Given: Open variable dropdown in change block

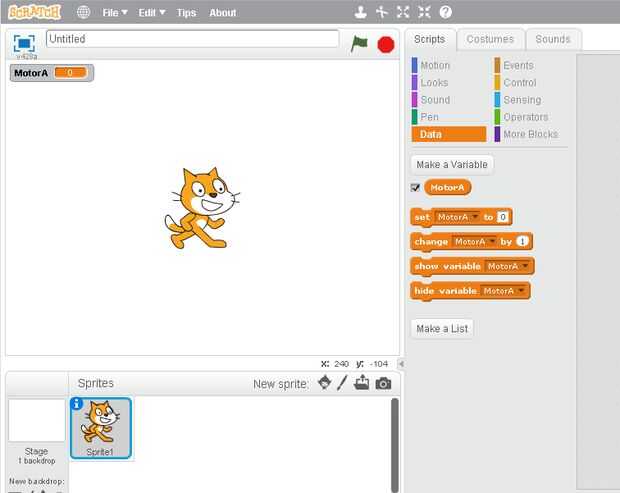Looking at the screenshot, I should point(474,242).
